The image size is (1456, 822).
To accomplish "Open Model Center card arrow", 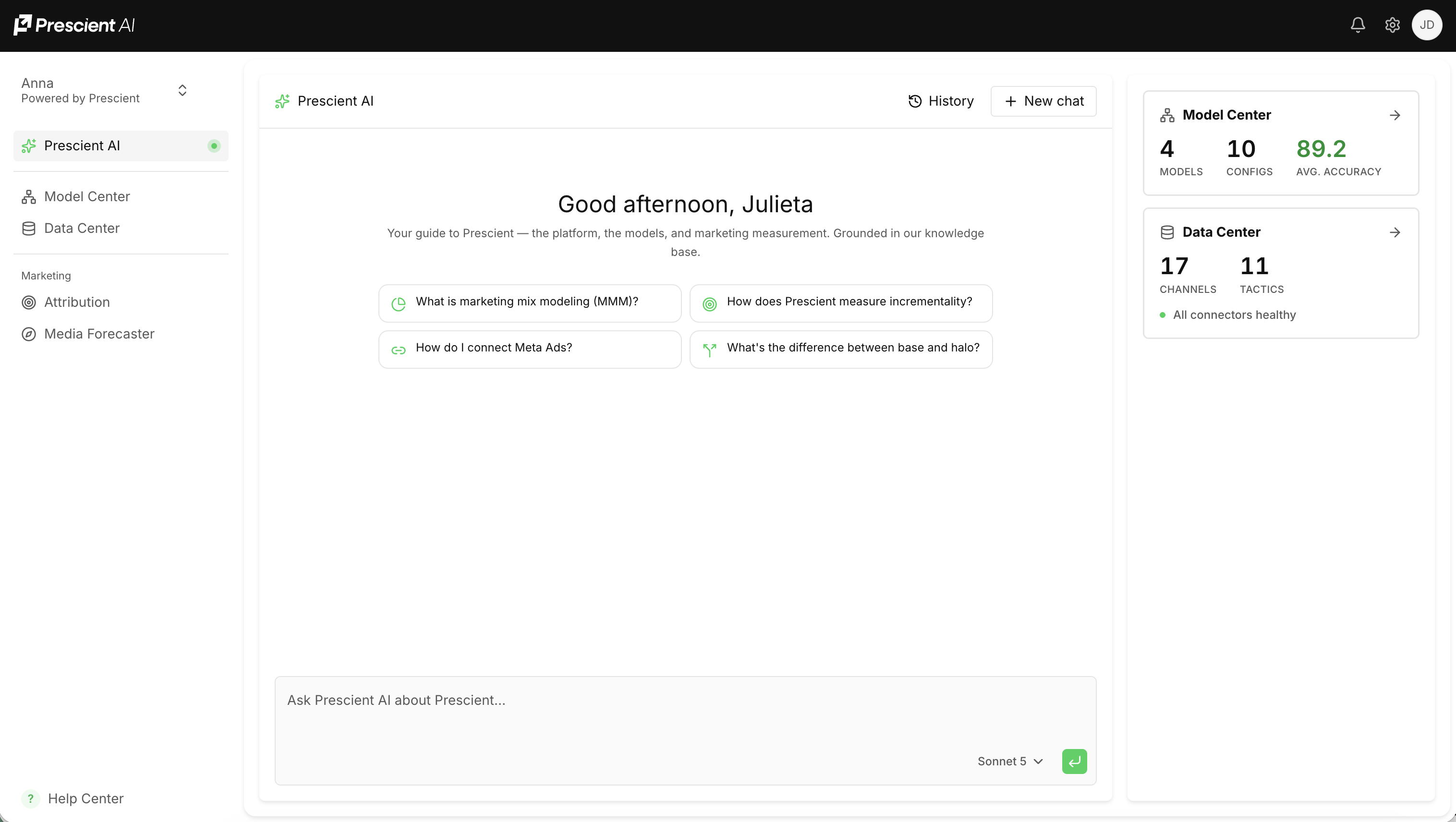I will coord(1395,115).
